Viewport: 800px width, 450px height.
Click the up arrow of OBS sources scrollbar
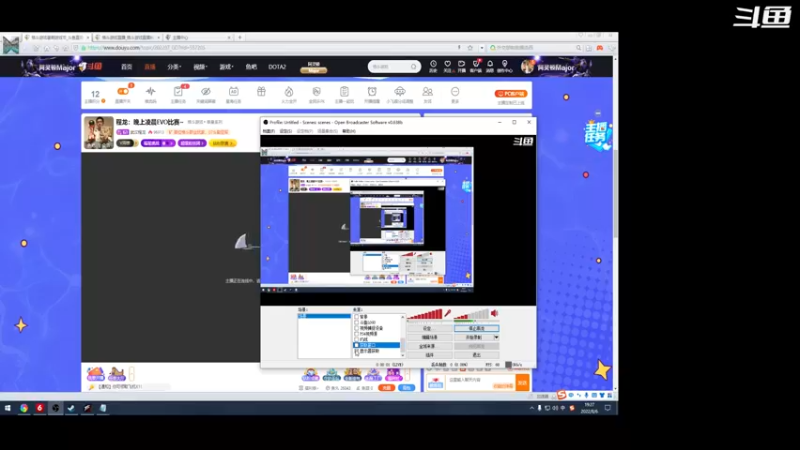pos(403,316)
